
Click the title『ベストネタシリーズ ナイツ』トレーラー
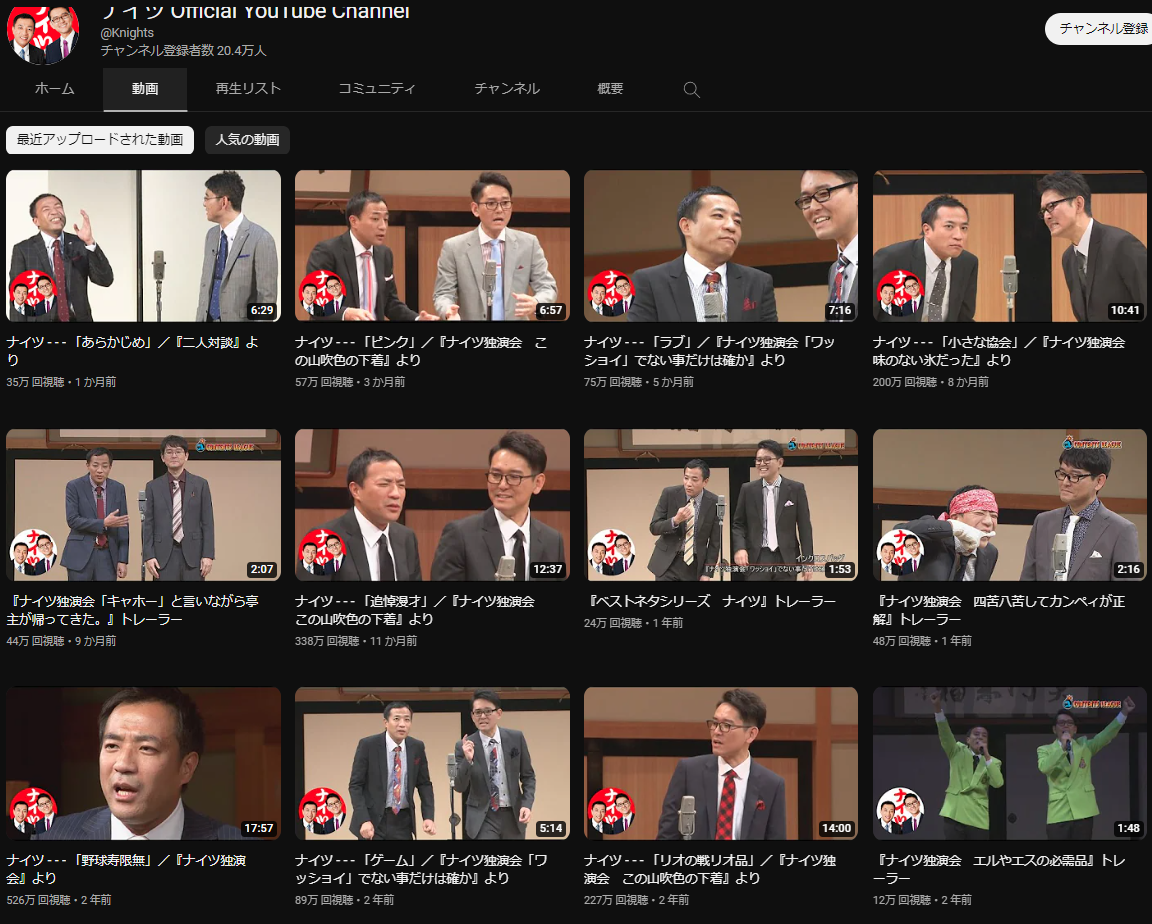[710, 602]
